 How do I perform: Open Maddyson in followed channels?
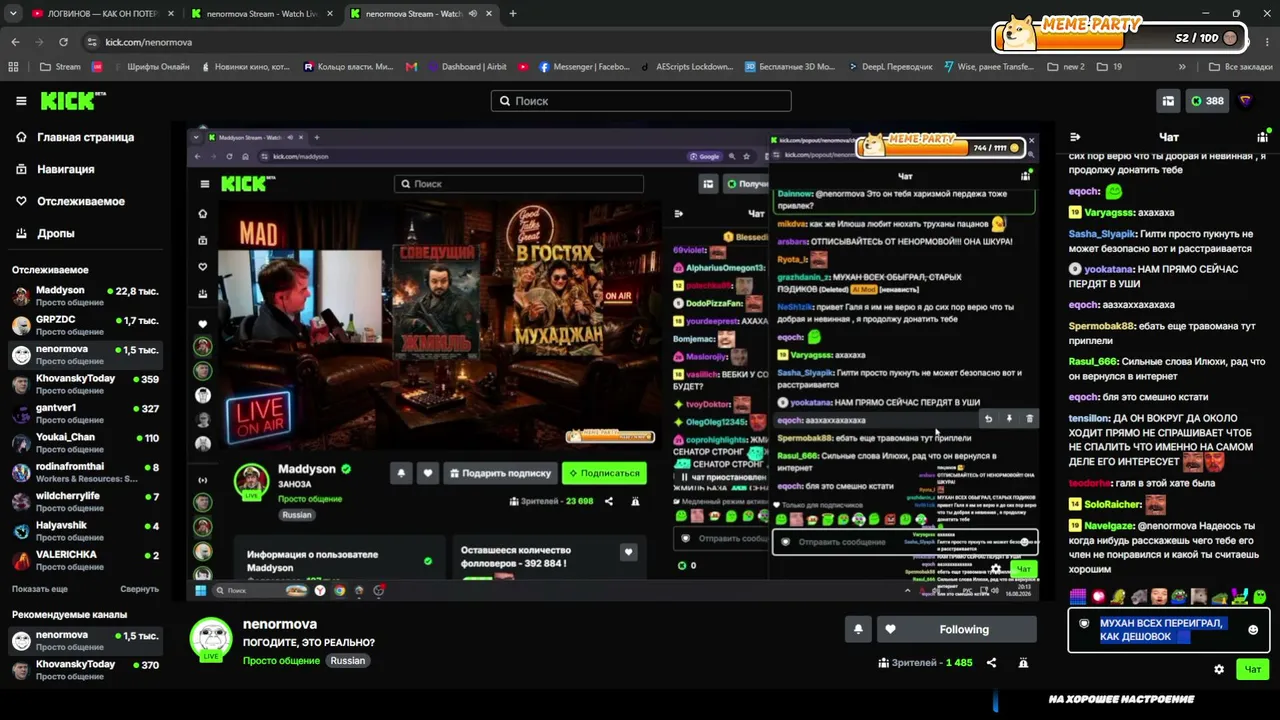pos(85,296)
